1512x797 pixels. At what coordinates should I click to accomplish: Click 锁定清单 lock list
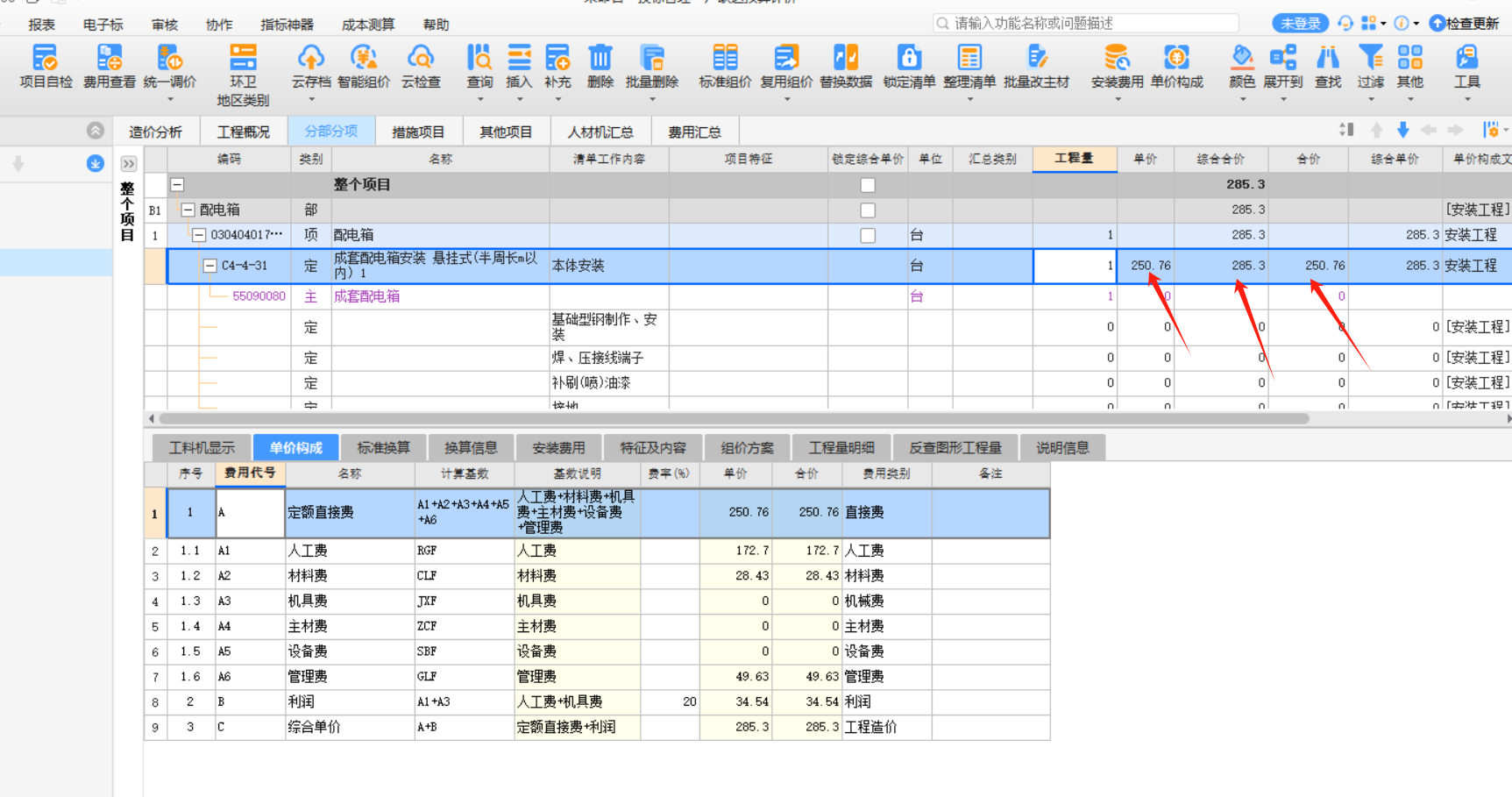pos(909,68)
